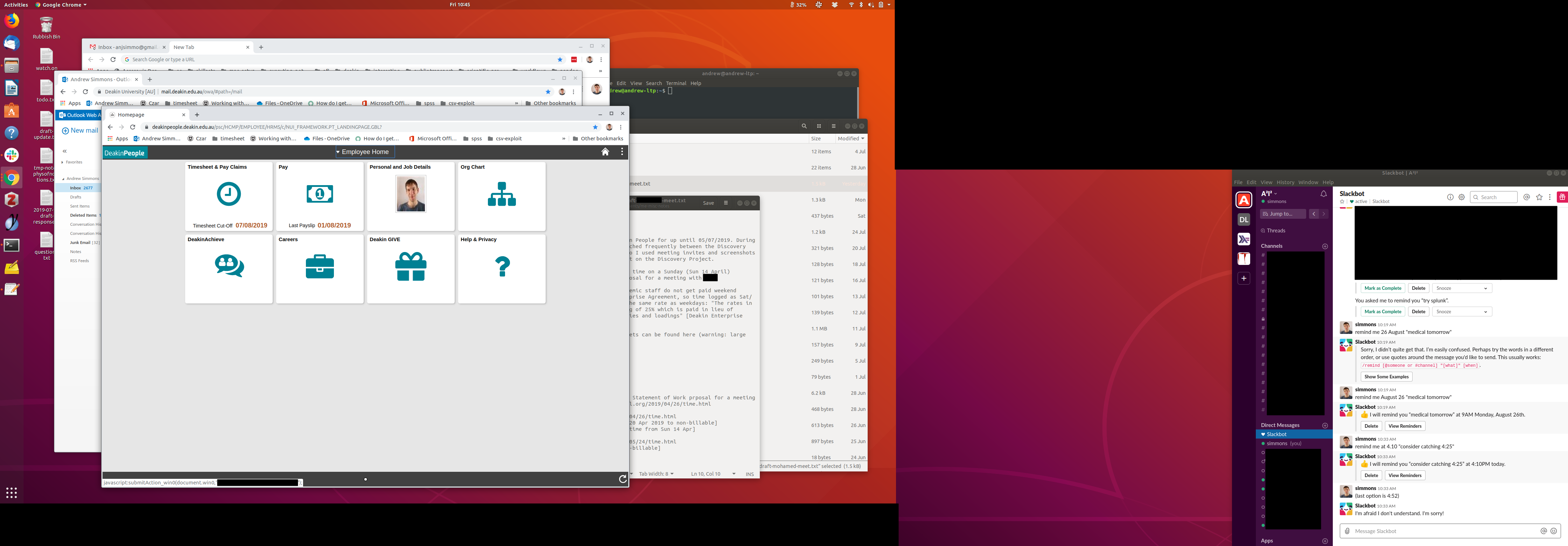The width and height of the screenshot is (1568, 546).
Task: Open the Org Chart tile
Action: 502,194
